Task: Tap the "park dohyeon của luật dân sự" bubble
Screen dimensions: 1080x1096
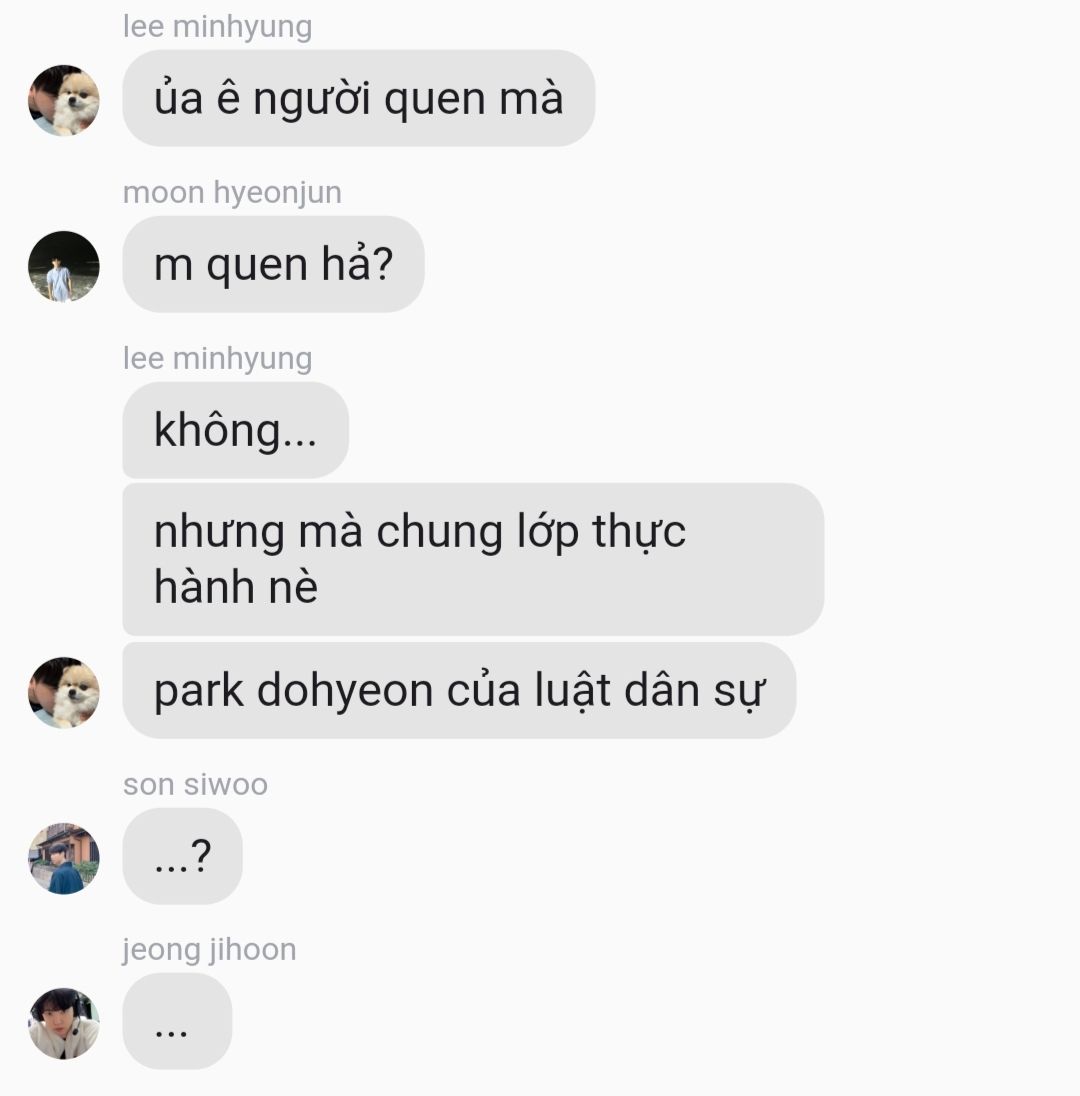Action: (x=459, y=691)
